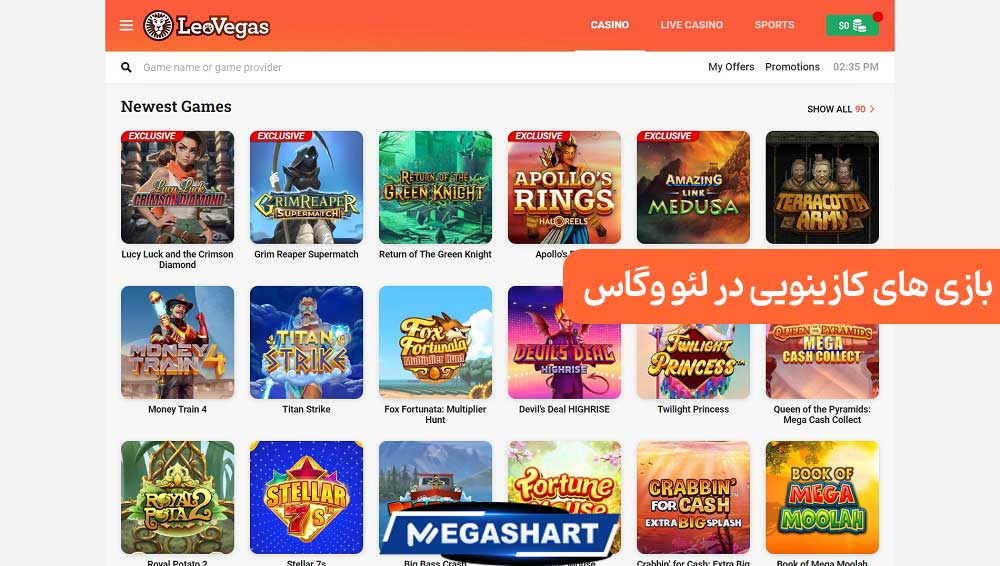Screen dimensions: 1000x566
Task: Click Lucy Luck Crimson Diamond title link
Action: pyautogui.click(x=177, y=259)
